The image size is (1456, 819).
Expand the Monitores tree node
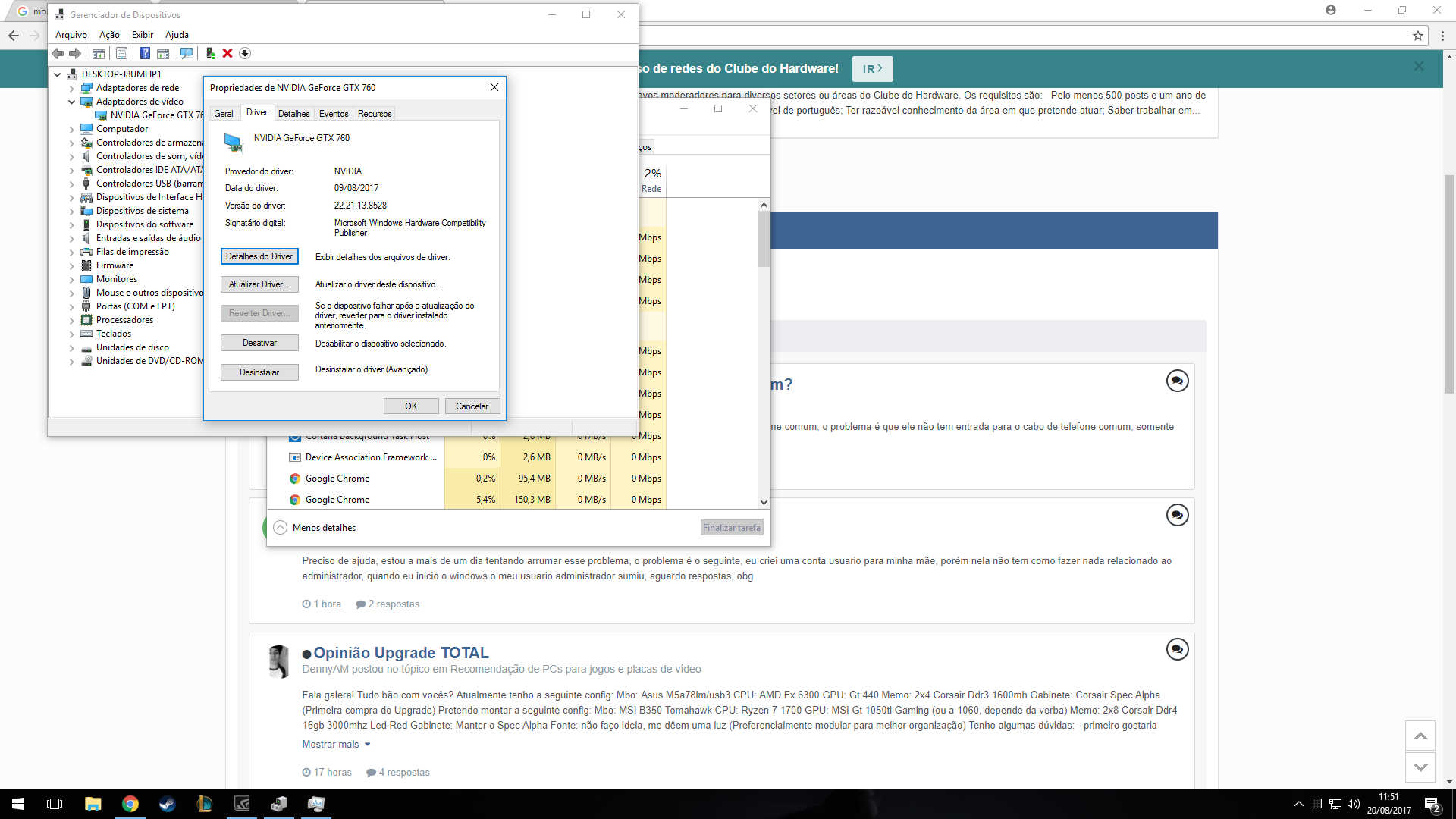pos(72,279)
